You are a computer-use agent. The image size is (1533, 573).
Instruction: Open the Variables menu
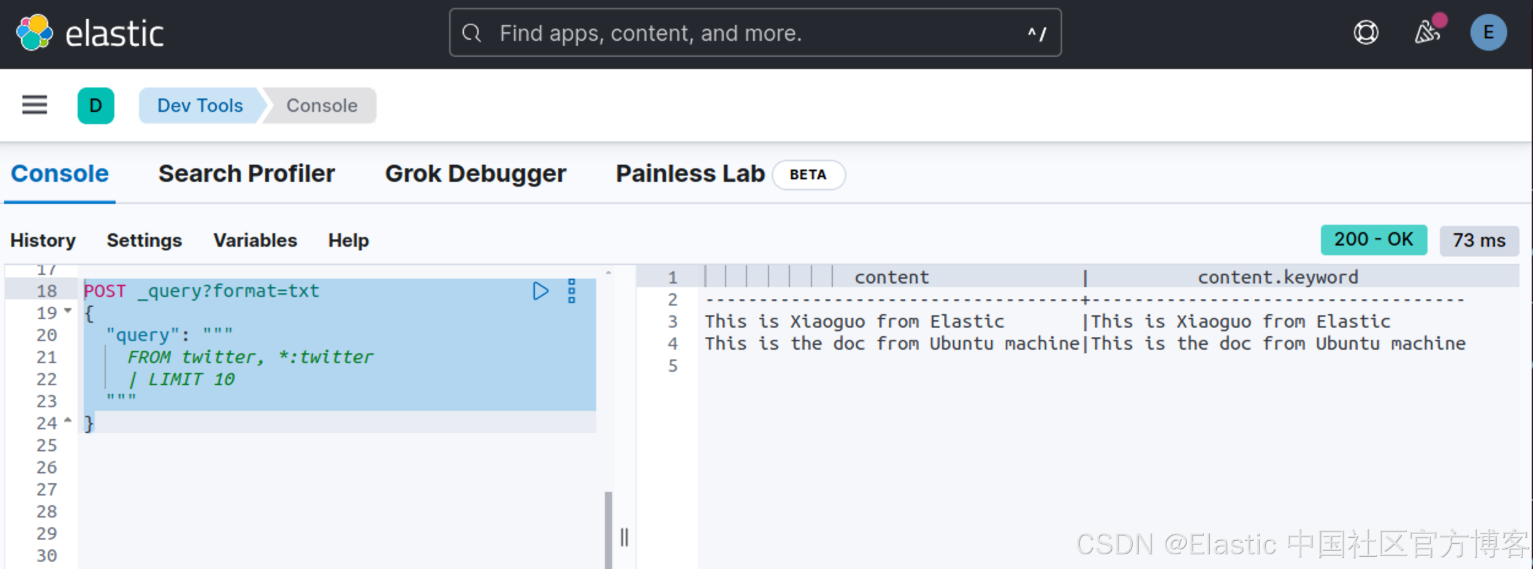pos(255,240)
